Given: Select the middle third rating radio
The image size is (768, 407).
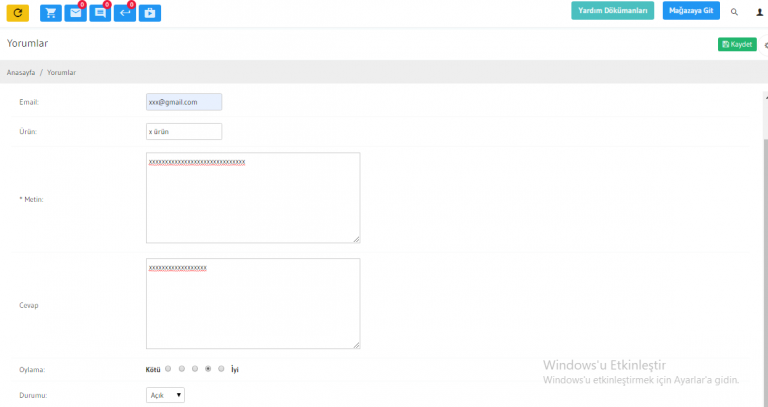Looking at the screenshot, I should click(x=195, y=369).
